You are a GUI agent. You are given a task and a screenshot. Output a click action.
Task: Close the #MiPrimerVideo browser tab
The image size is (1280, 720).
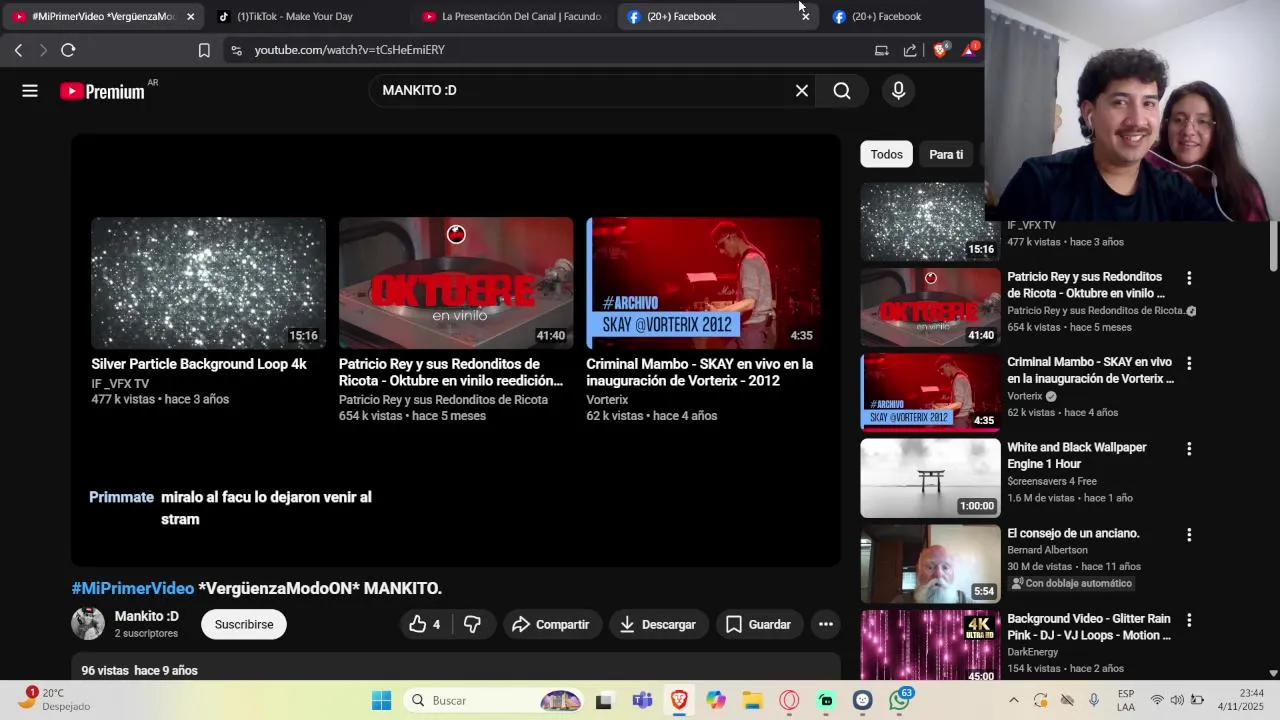[190, 16]
